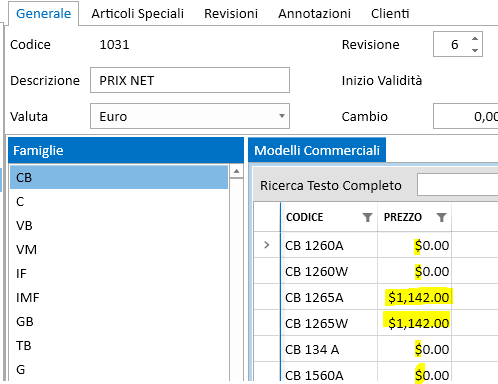This screenshot has height=384, width=498.
Task: Select GB family in Famiglie list
Action: (x=119, y=322)
